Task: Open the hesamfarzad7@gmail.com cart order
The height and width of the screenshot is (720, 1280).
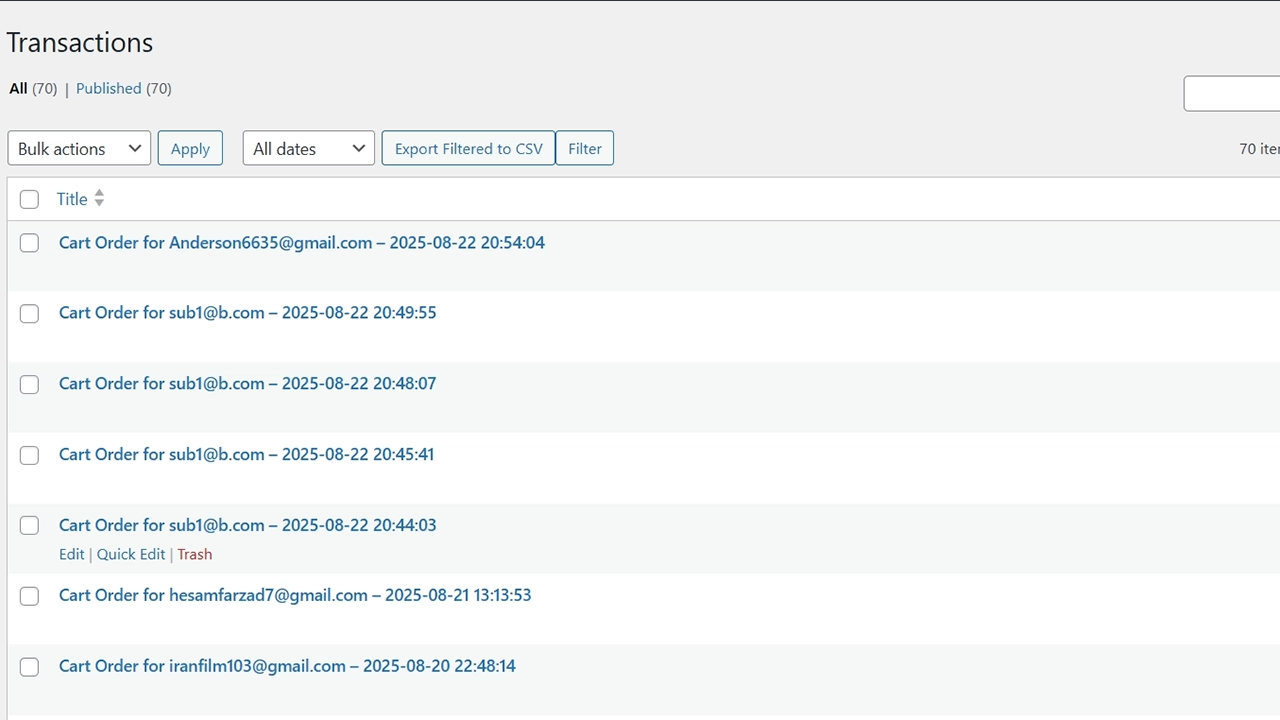Action: pos(294,595)
